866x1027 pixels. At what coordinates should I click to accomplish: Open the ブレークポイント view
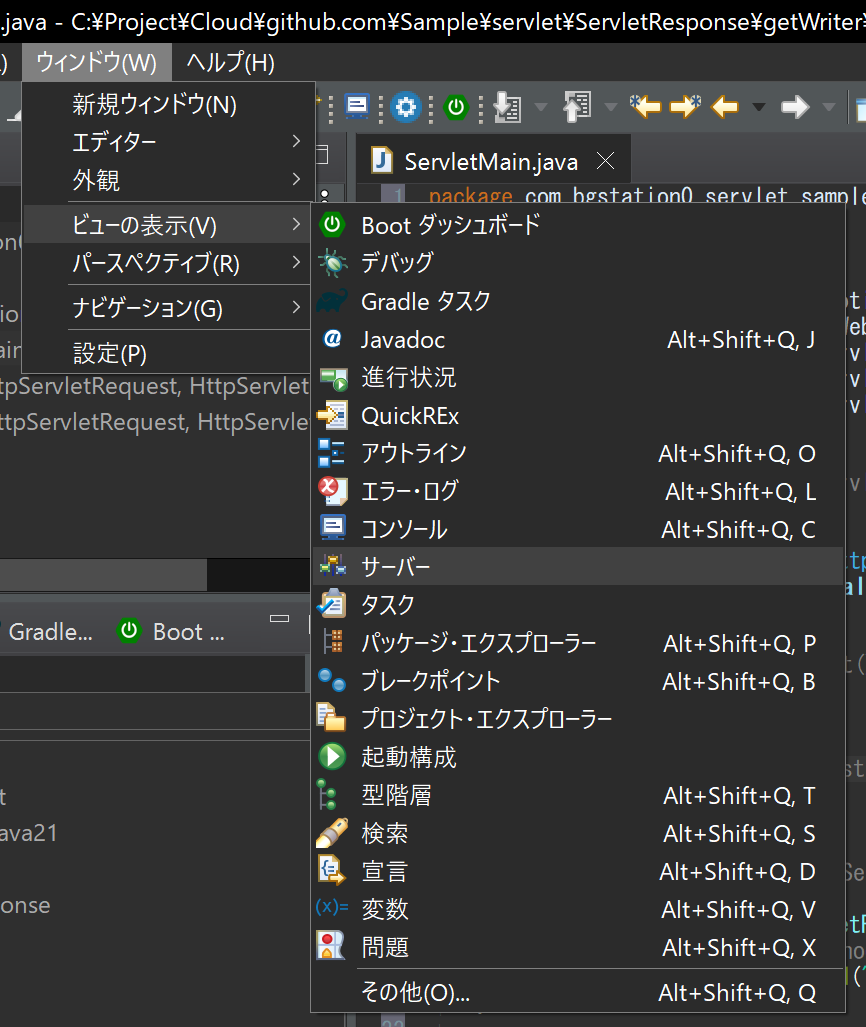(x=578, y=681)
